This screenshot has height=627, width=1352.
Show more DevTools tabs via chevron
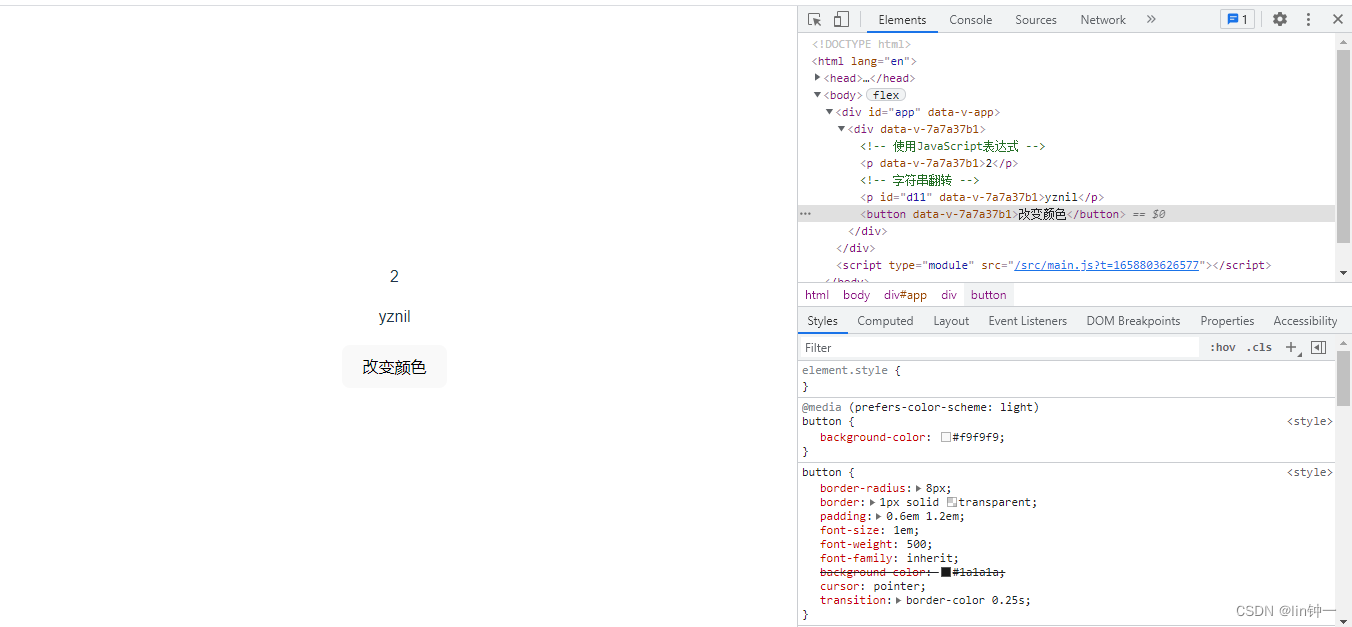point(1151,19)
